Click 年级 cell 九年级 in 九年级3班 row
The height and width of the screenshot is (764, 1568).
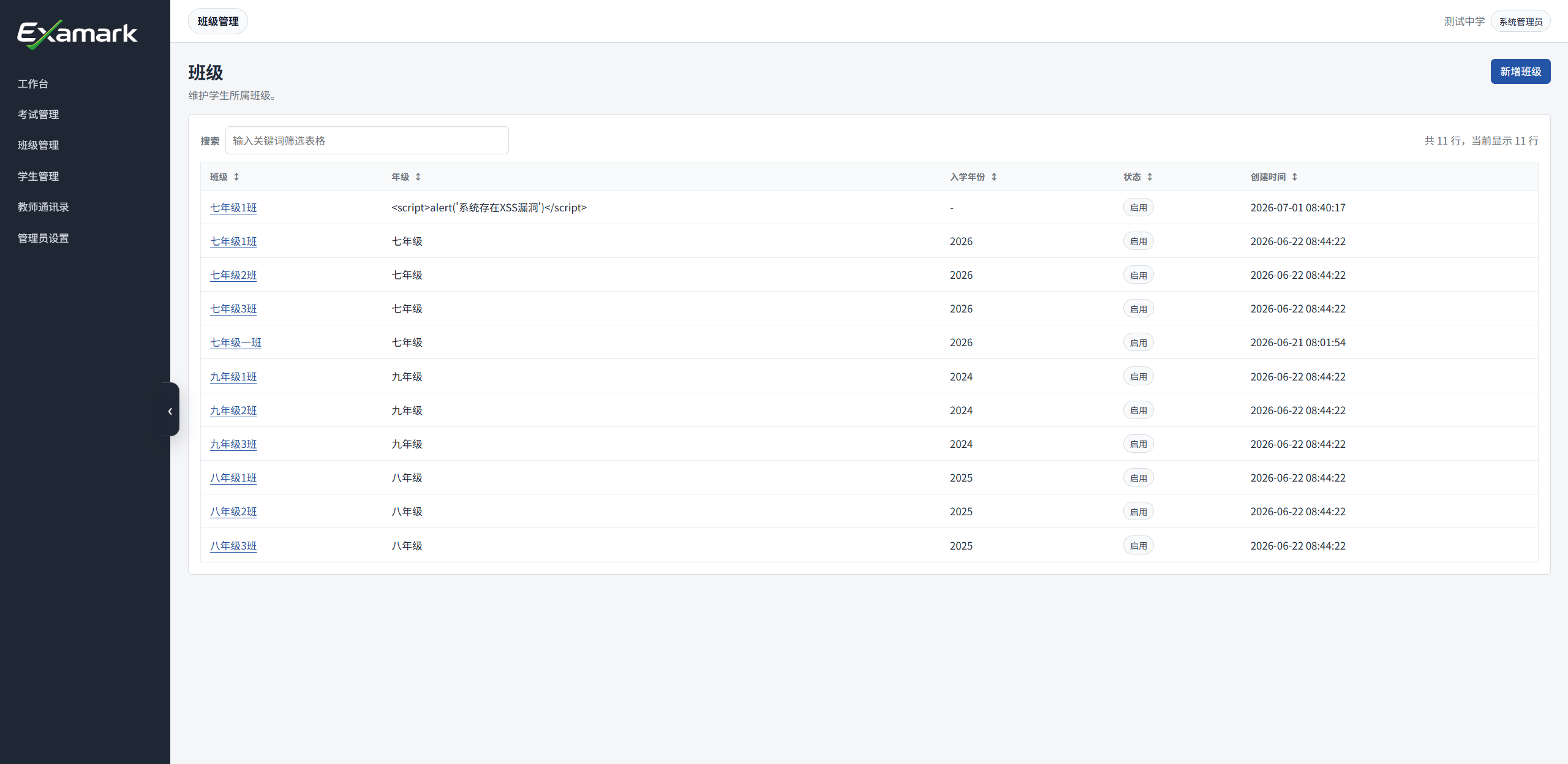coord(407,444)
